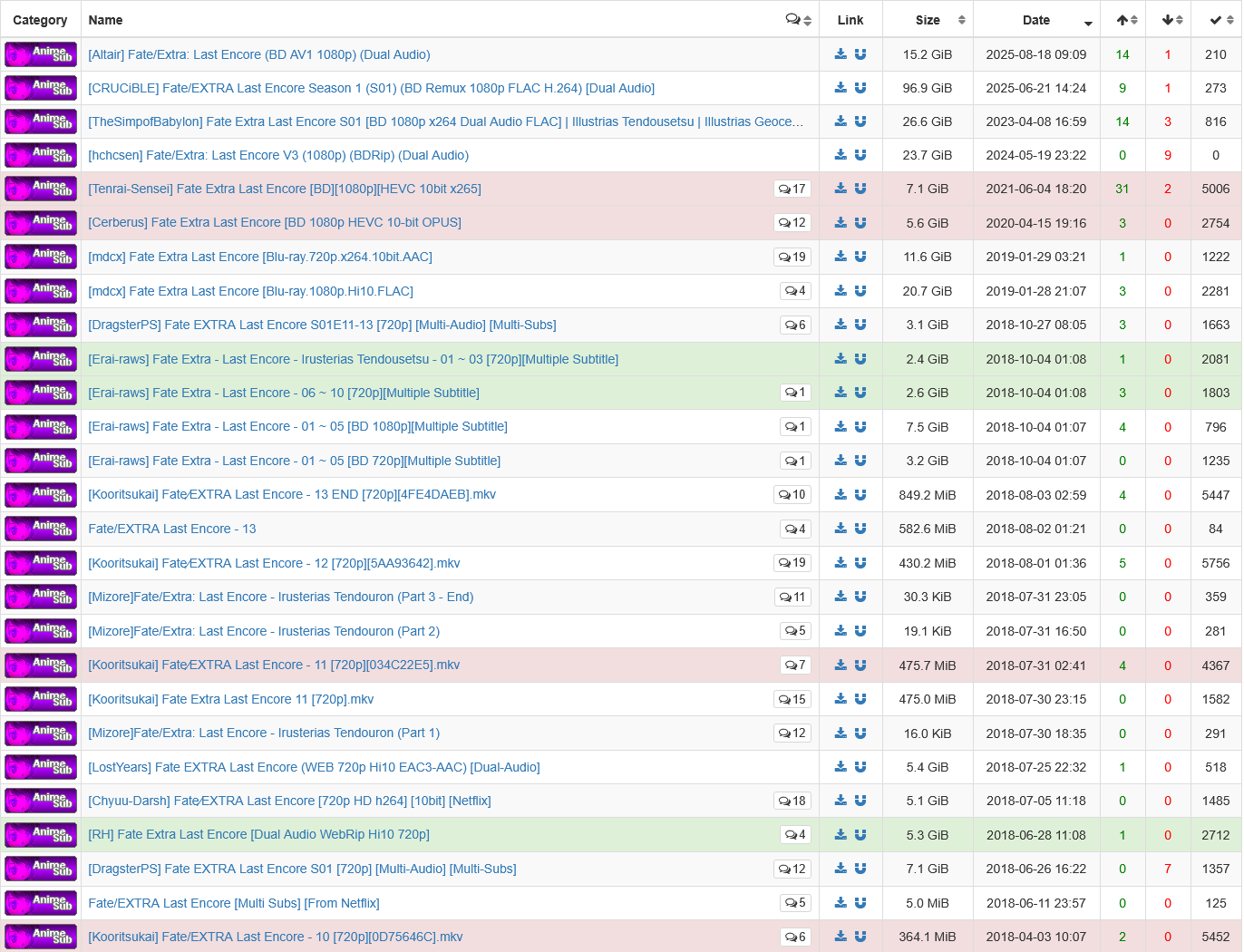The image size is (1244, 952).
Task: Click the Link column header
Action: pyautogui.click(x=850, y=20)
